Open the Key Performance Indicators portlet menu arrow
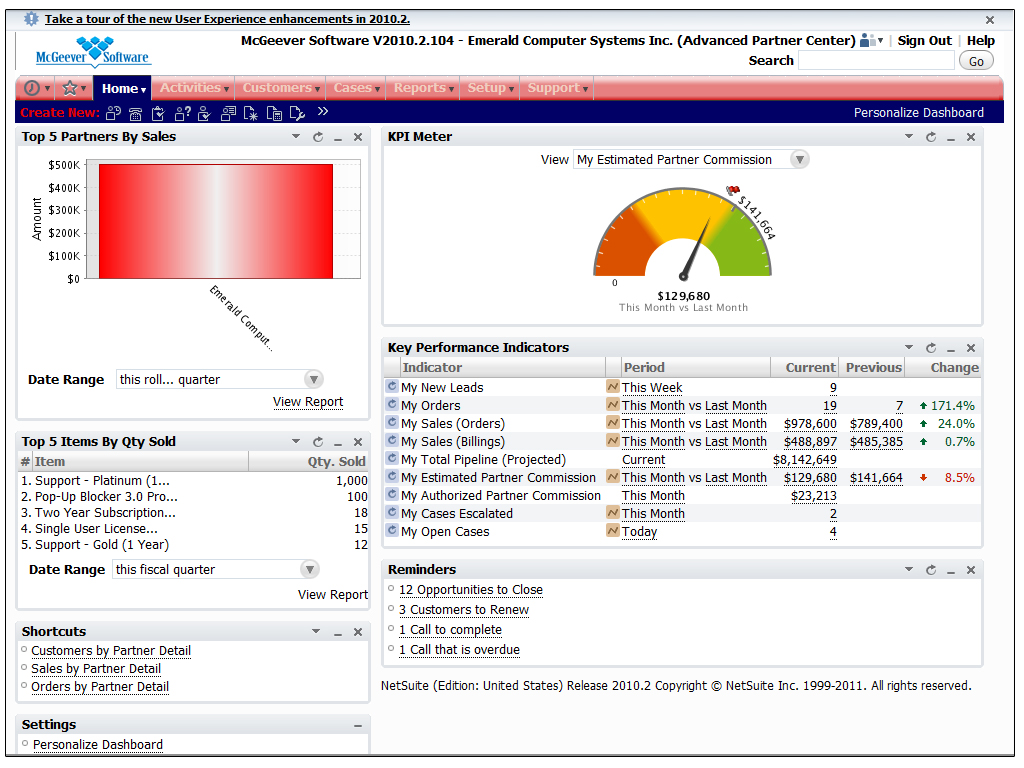 click(909, 348)
